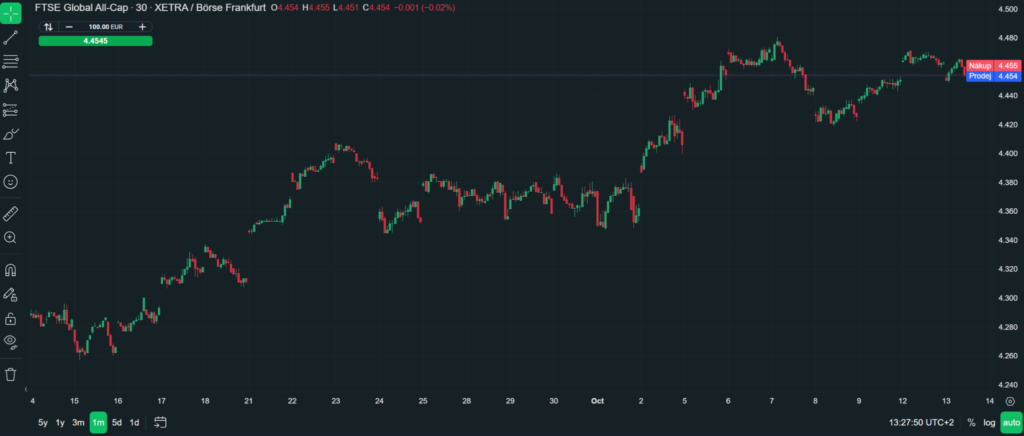Image resolution: width=1024 pixels, height=436 pixels.
Task: Select the trend line drawing tool
Action: [x=10, y=38]
